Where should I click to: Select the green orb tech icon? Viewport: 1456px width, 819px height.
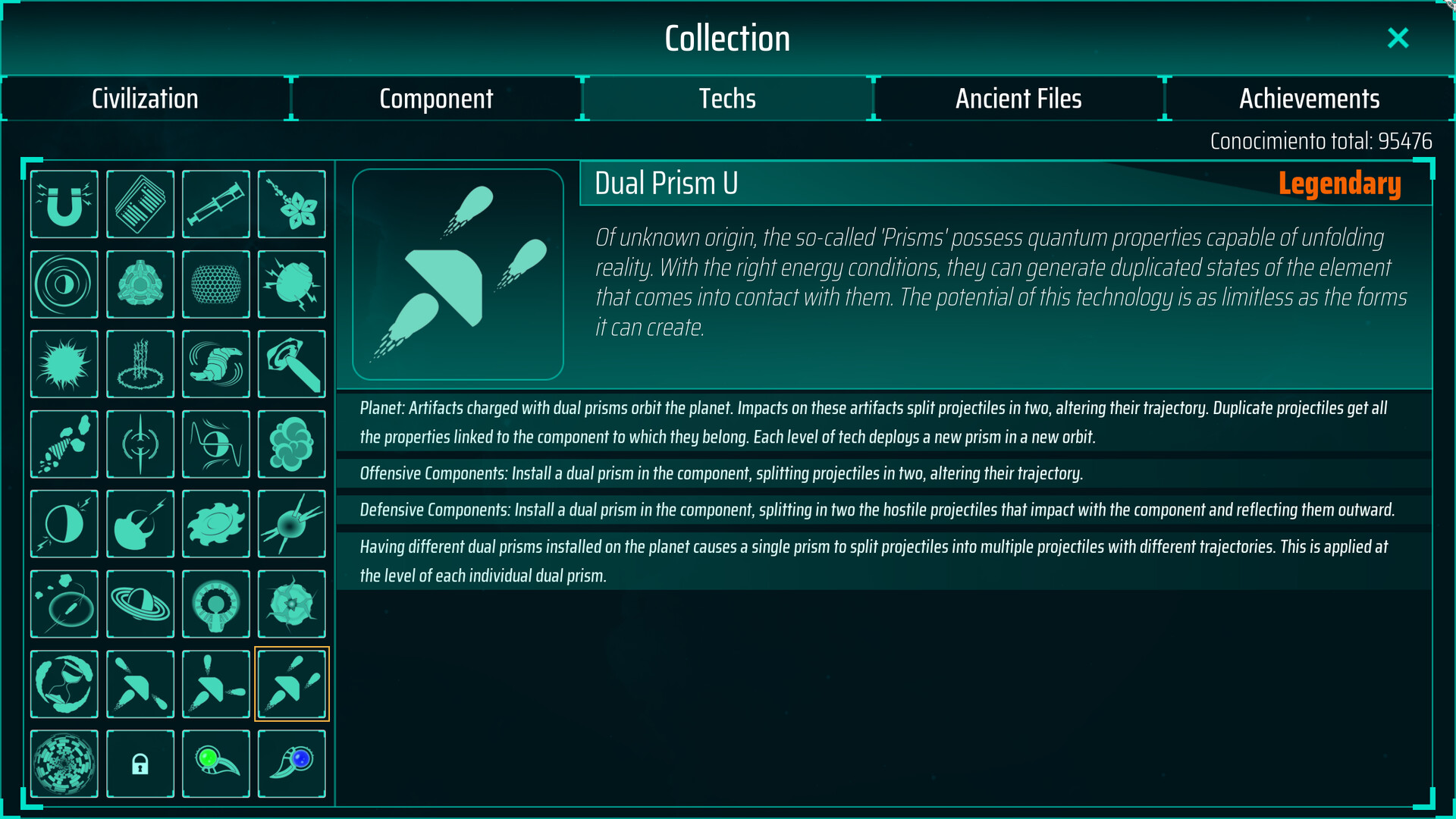216,764
